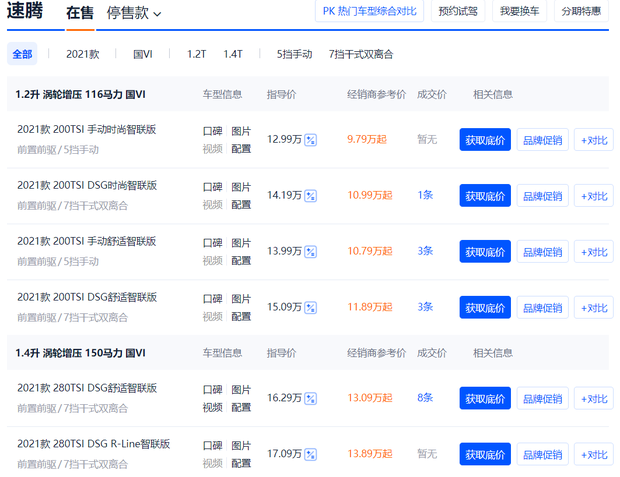The width and height of the screenshot is (620, 477).
Task: Switch to the 在售 tab
Action: [80, 13]
